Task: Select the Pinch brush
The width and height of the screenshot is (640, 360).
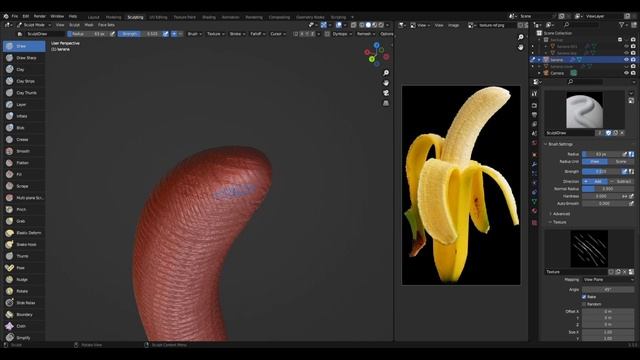Action: [x=24, y=209]
